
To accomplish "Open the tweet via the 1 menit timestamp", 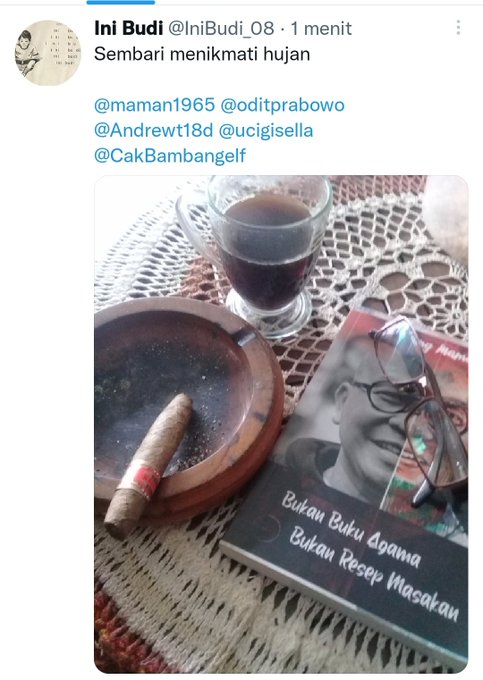I will pos(321,29).
